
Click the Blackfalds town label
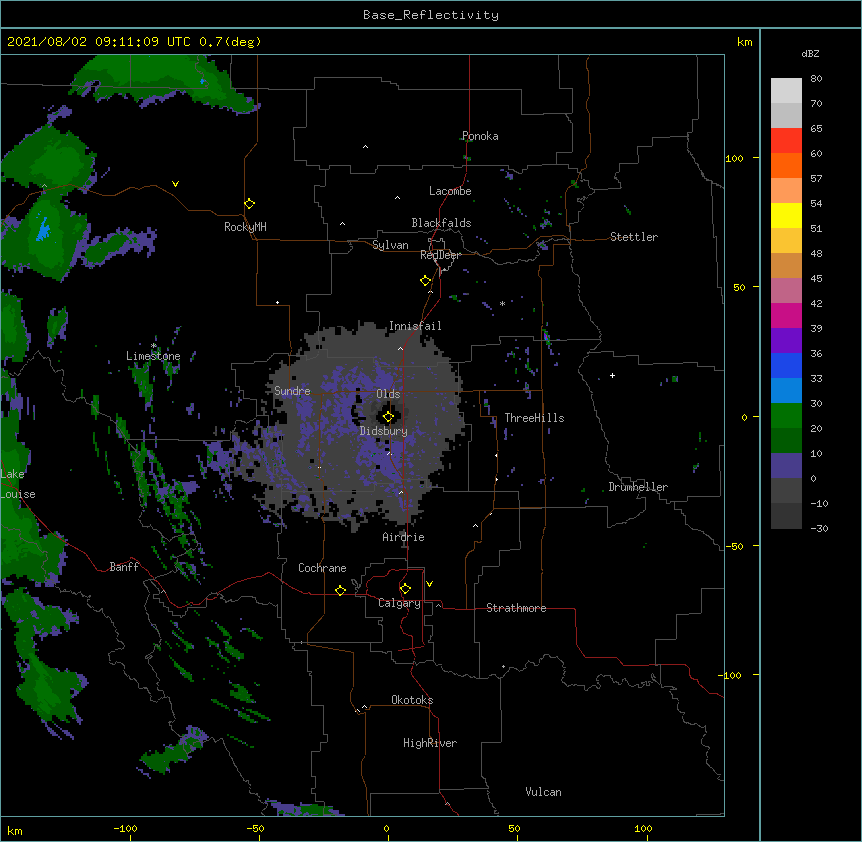point(441,223)
